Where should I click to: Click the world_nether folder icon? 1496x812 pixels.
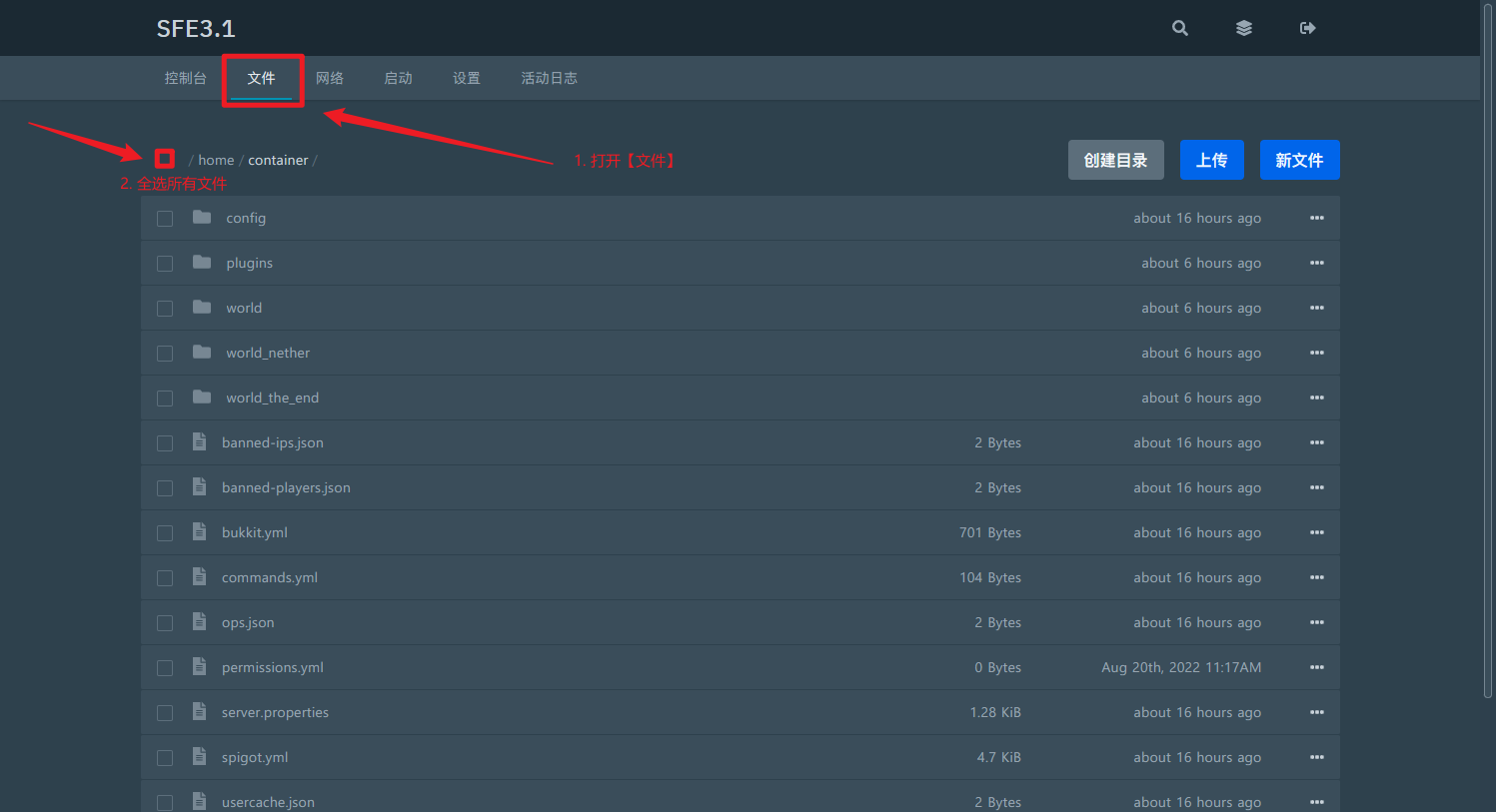coord(202,353)
